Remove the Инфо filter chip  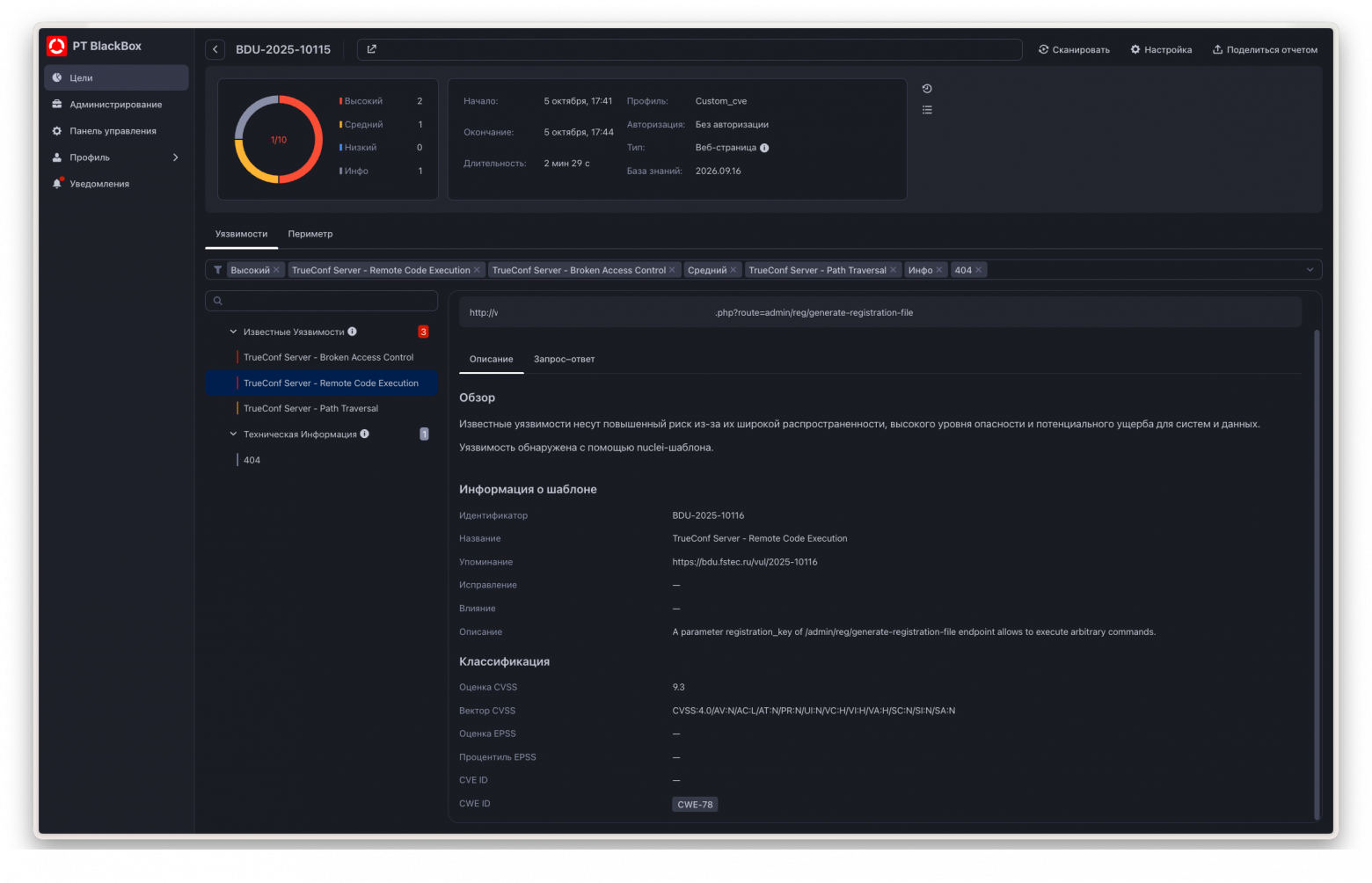[x=939, y=270]
